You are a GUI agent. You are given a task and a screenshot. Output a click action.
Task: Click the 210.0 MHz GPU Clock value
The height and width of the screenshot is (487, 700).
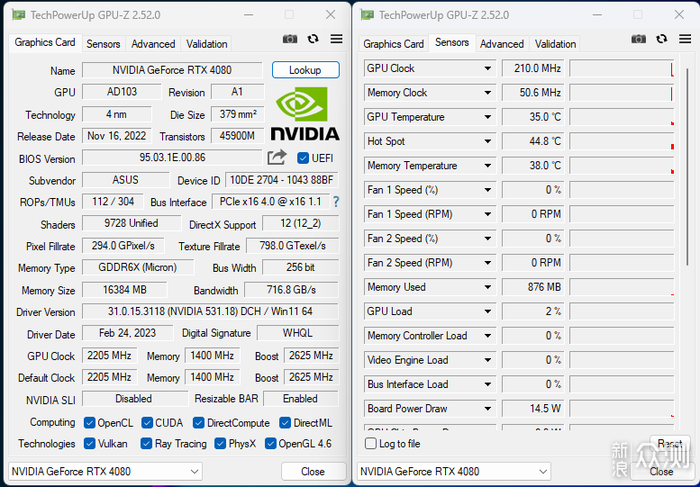533,68
